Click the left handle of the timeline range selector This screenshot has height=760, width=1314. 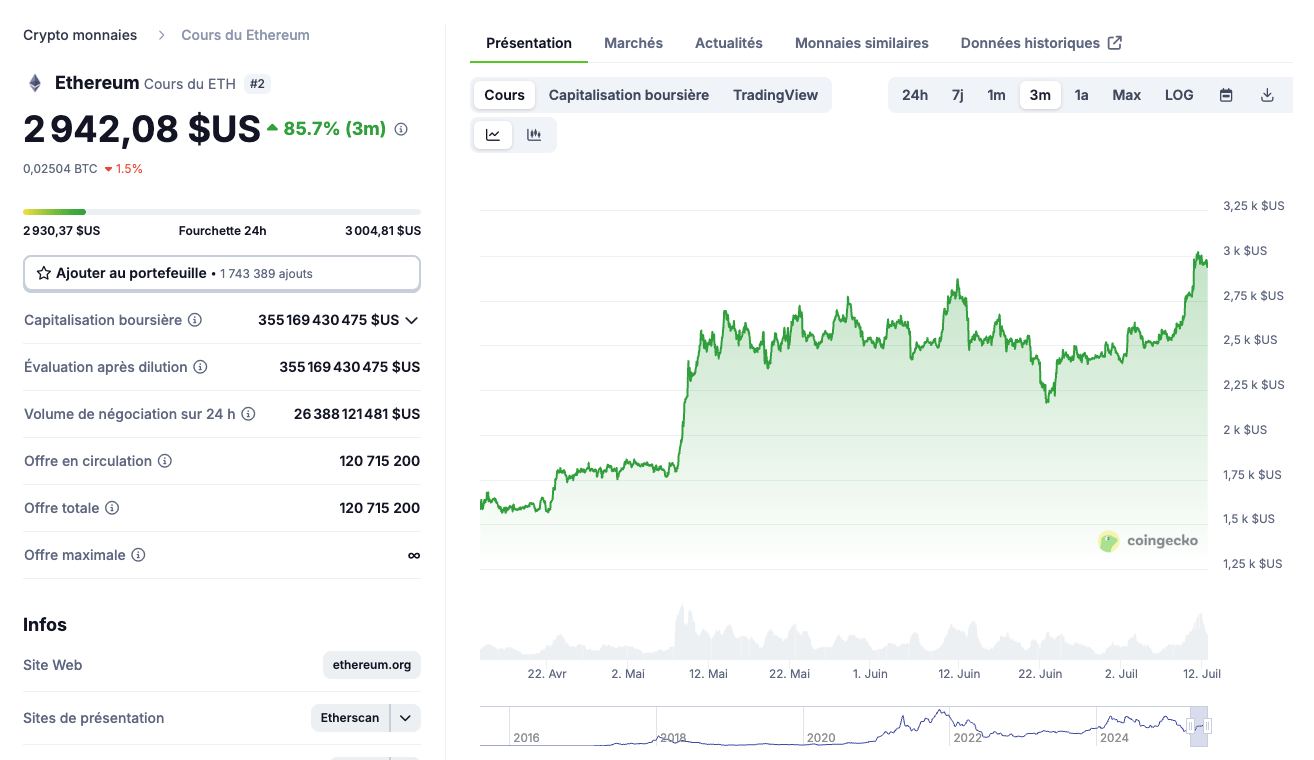pos(1190,726)
